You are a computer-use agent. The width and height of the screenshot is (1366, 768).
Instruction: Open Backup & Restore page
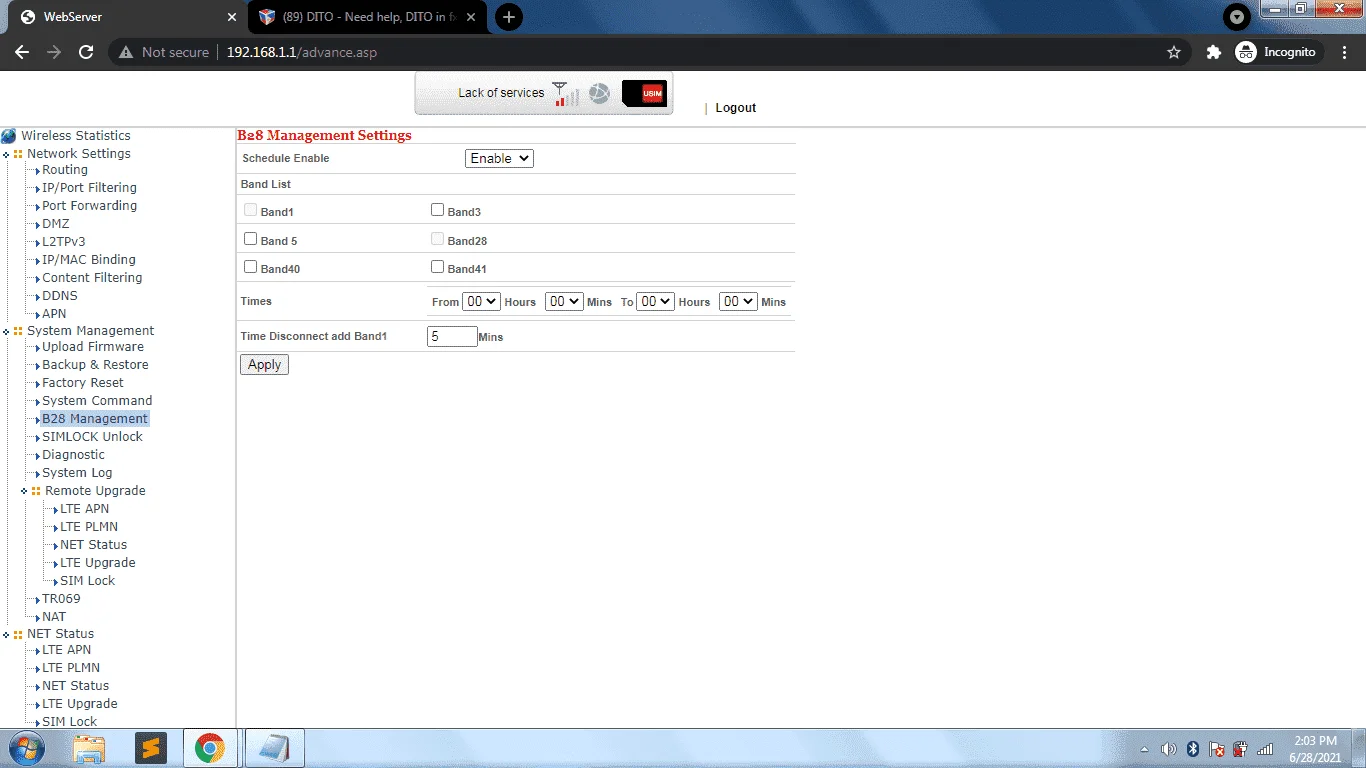click(x=95, y=365)
